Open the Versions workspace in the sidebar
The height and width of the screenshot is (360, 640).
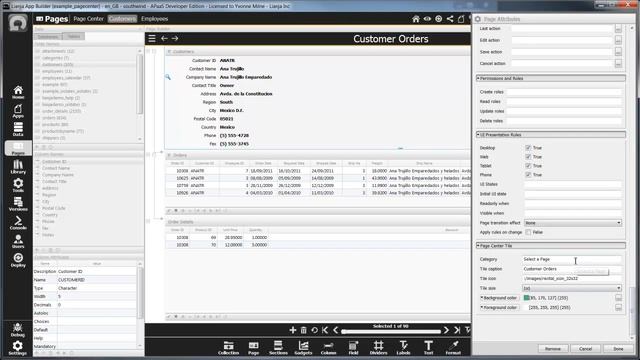point(18,204)
